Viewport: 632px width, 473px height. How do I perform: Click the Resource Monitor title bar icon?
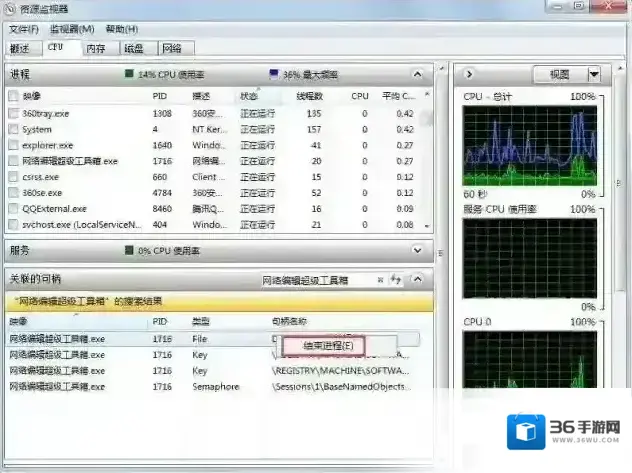tap(10, 10)
